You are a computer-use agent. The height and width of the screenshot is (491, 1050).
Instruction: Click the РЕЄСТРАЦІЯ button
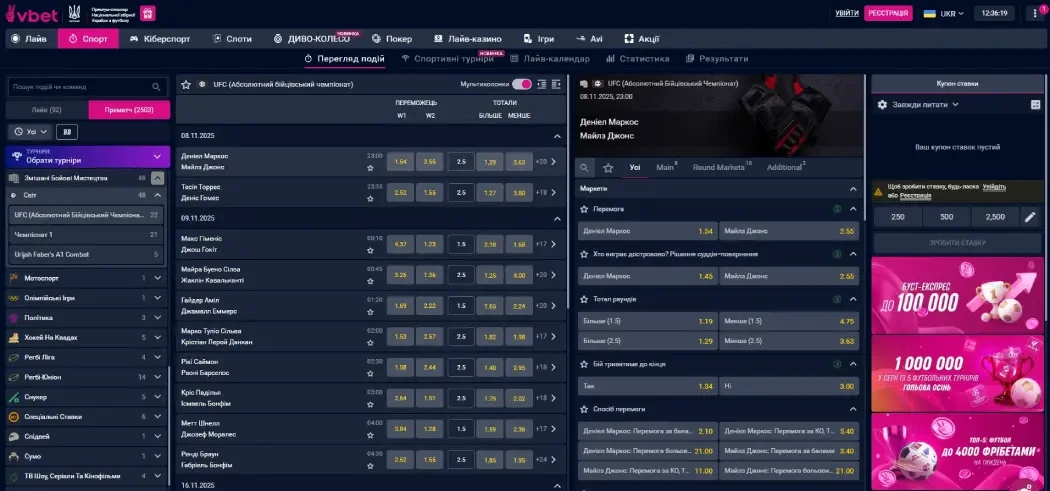click(x=888, y=13)
